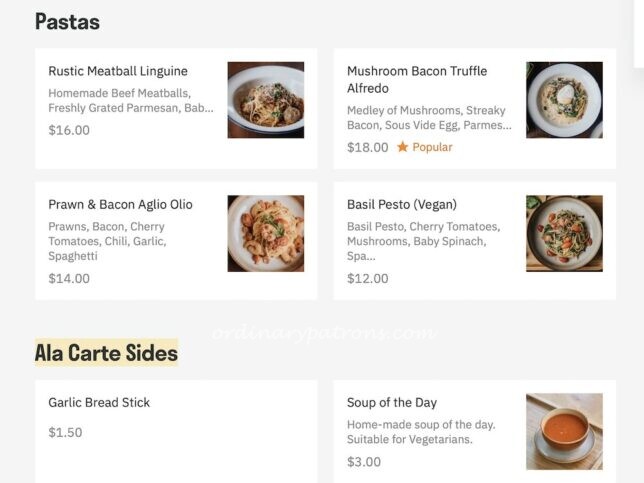Click the Popular star icon
Screen dimensions: 644x483
pyautogui.click(x=402, y=147)
